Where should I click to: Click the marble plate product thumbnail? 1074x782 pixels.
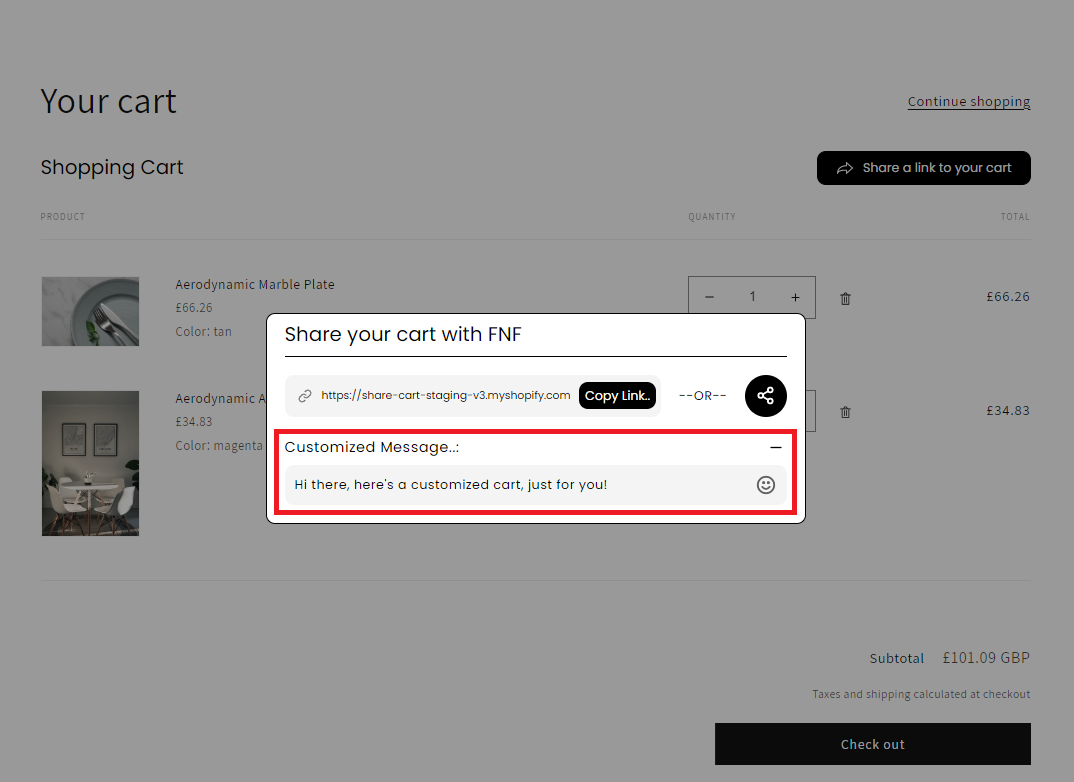[90, 311]
